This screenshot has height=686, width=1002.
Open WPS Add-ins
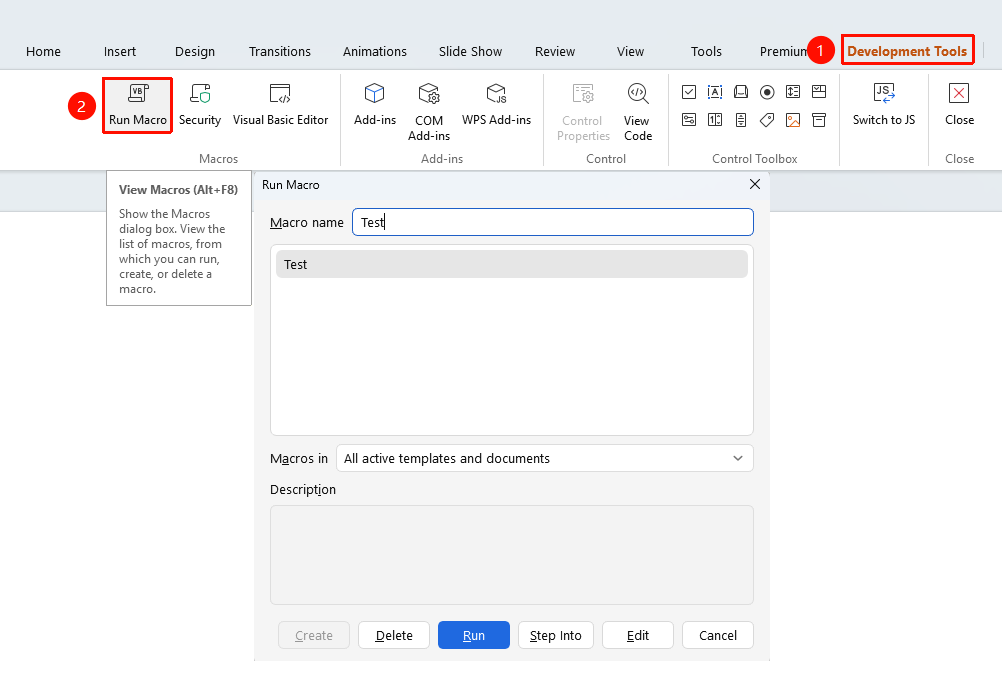coord(497,105)
